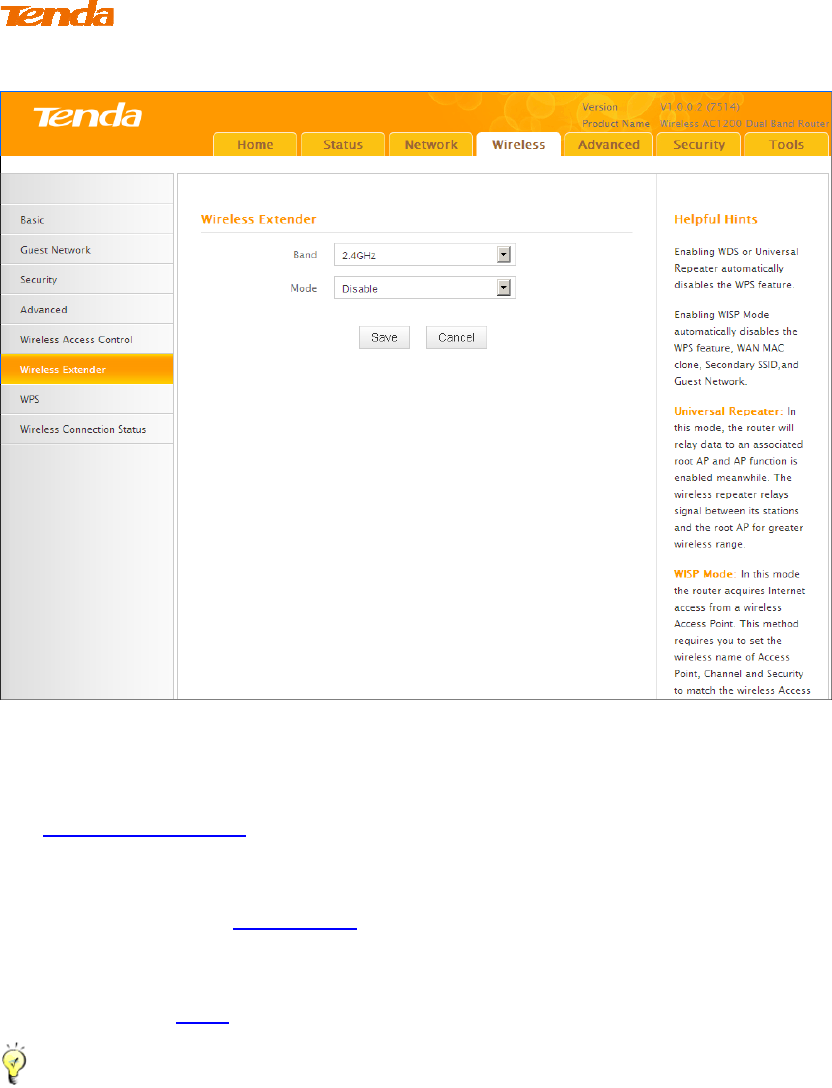Image resolution: width=832 pixels, height=1088 pixels.
Task: Open the Network tab
Action: tap(431, 144)
